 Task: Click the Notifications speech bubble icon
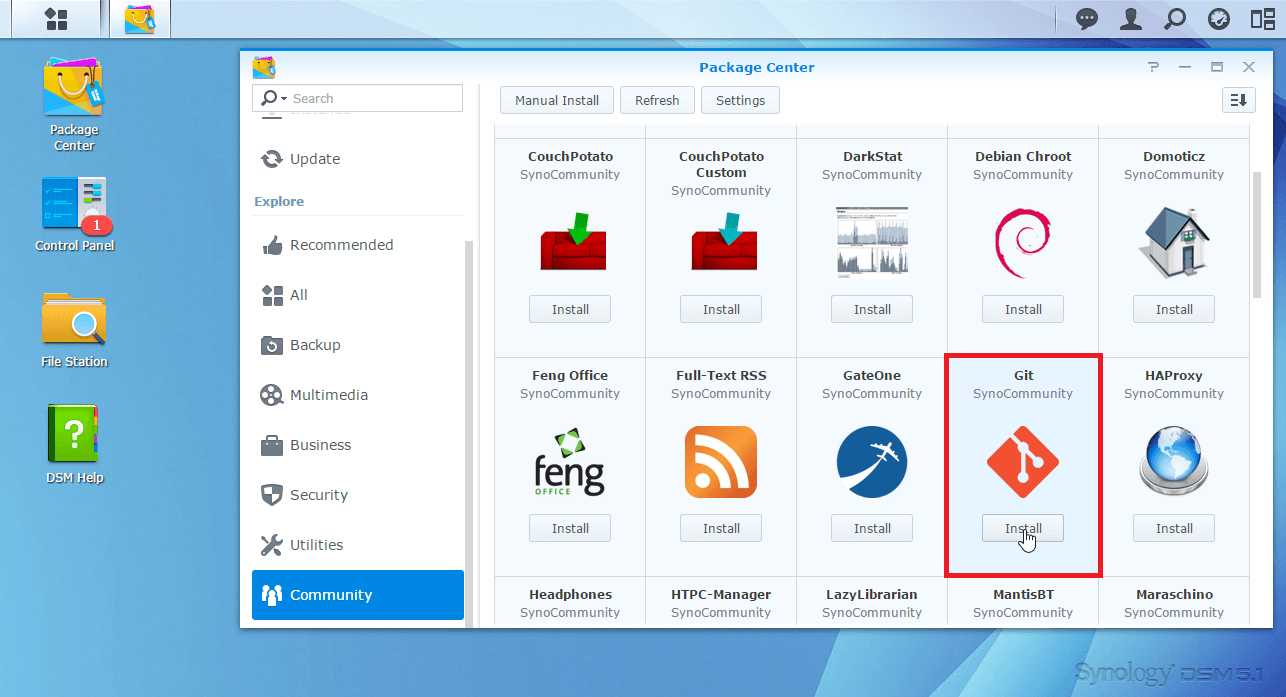click(1086, 19)
